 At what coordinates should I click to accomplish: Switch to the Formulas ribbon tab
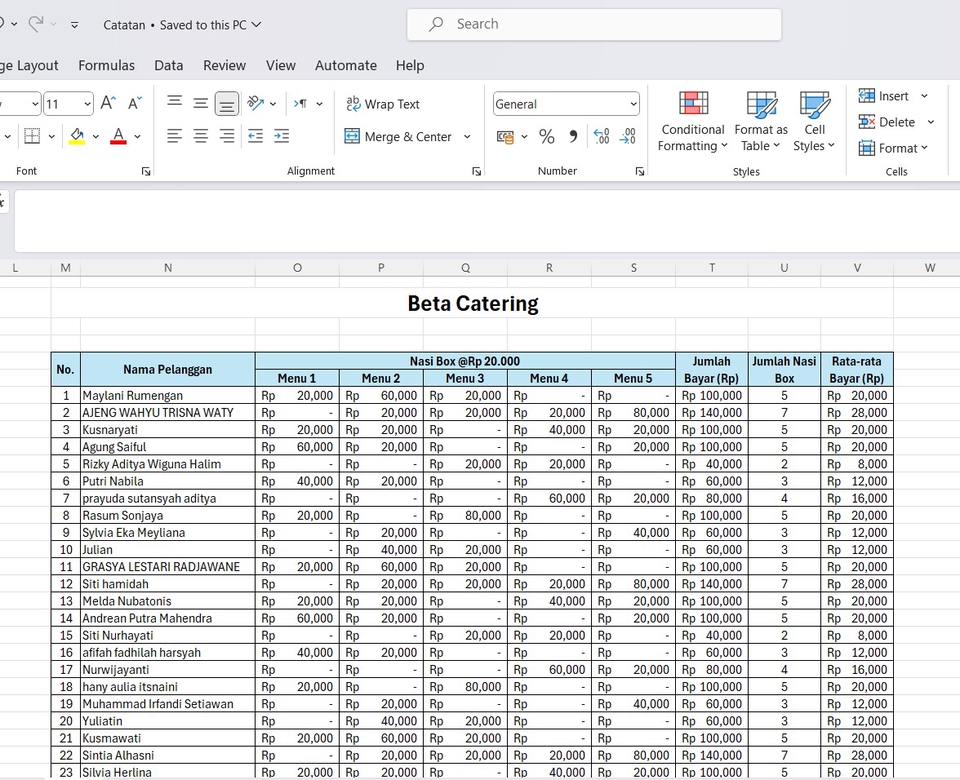pos(106,65)
